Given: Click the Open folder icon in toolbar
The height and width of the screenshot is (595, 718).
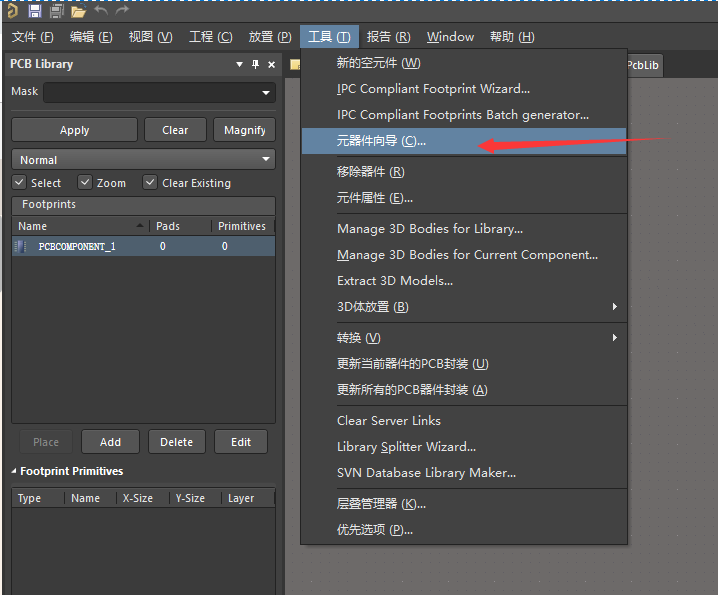Looking at the screenshot, I should coord(78,11).
